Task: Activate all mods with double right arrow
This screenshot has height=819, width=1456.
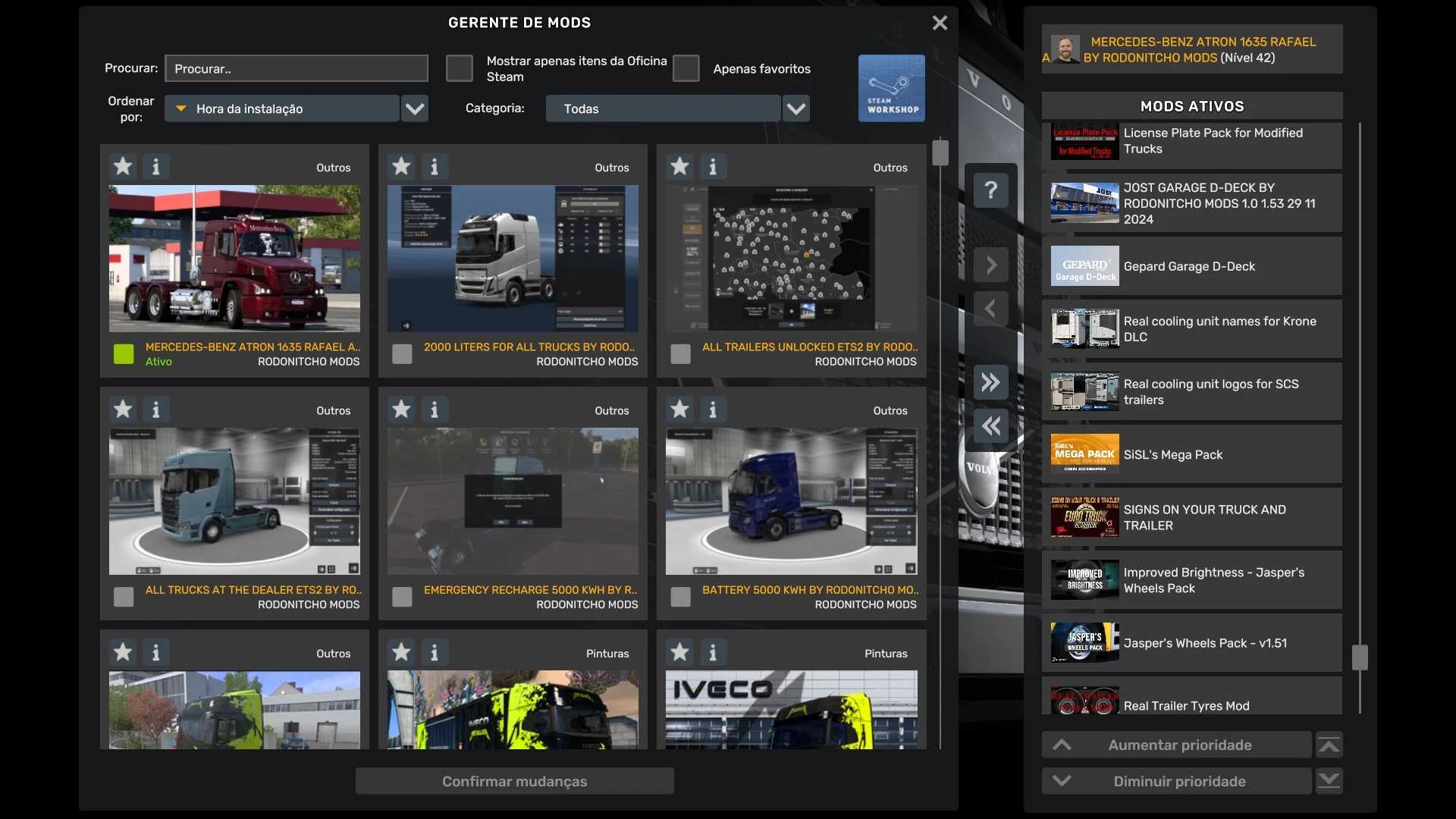Action: coord(990,382)
